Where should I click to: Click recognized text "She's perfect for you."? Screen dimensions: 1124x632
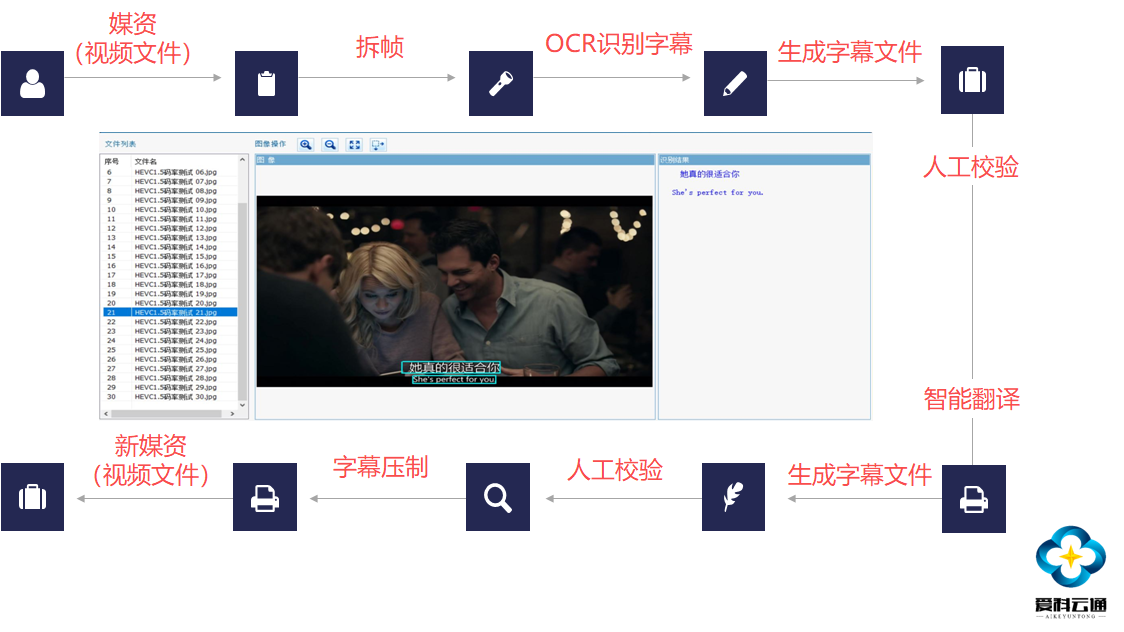[718, 192]
